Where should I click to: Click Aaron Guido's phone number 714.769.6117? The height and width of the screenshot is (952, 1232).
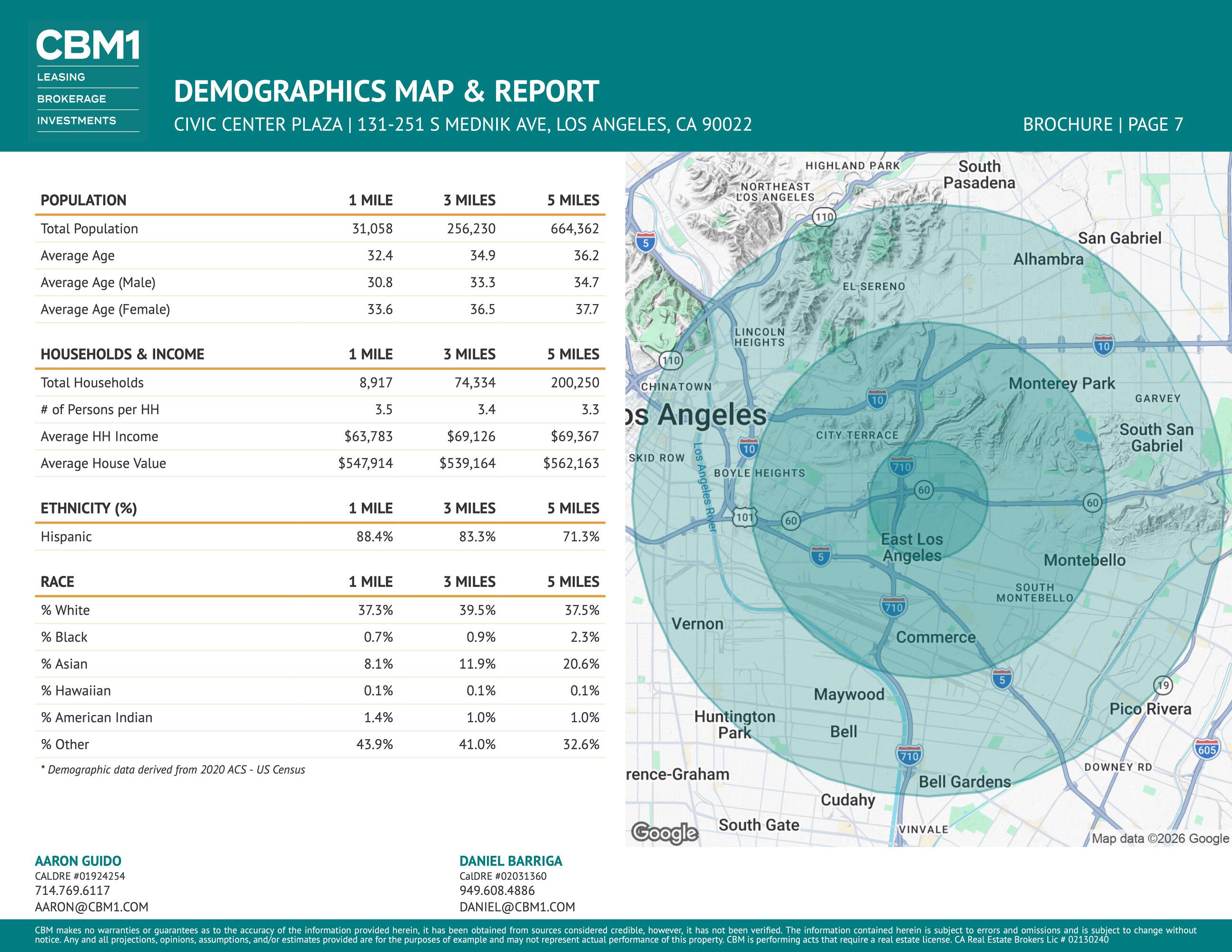[x=72, y=891]
